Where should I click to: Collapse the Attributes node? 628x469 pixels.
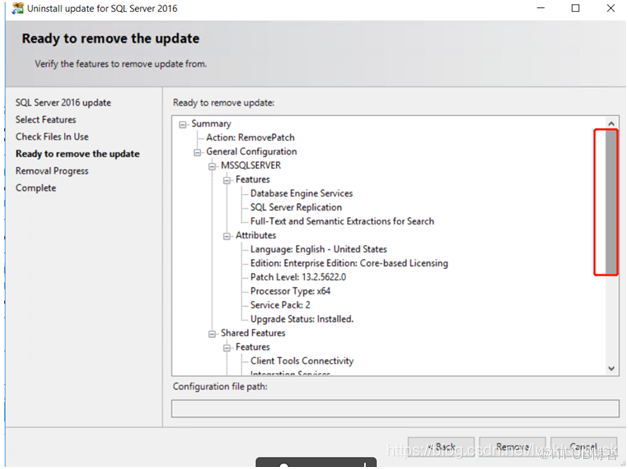[227, 236]
